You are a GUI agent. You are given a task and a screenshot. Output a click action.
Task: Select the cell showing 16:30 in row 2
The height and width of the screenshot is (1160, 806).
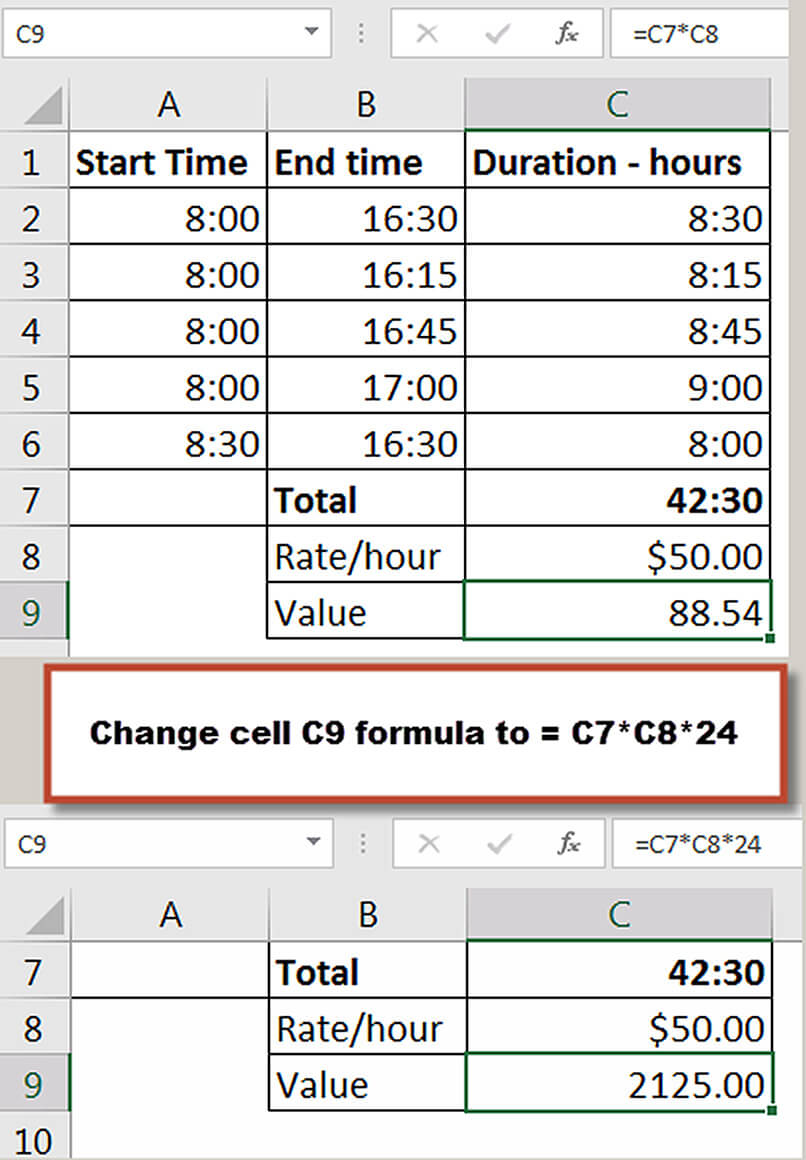click(366, 218)
